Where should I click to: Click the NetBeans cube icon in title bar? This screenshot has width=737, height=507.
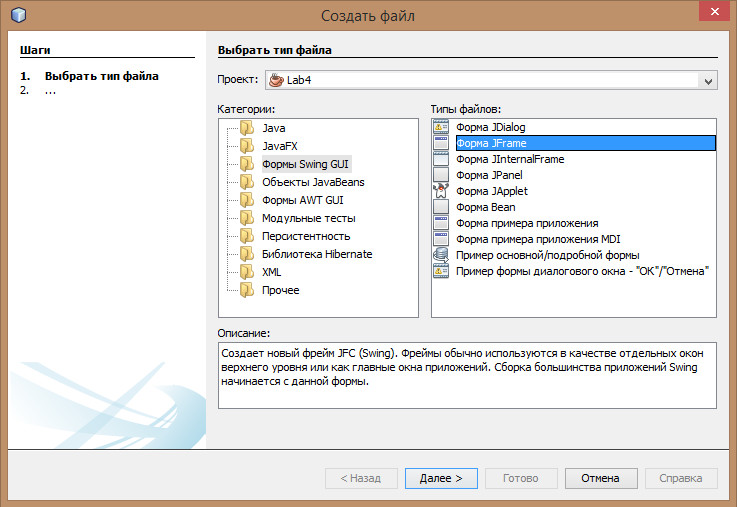tap(18, 15)
